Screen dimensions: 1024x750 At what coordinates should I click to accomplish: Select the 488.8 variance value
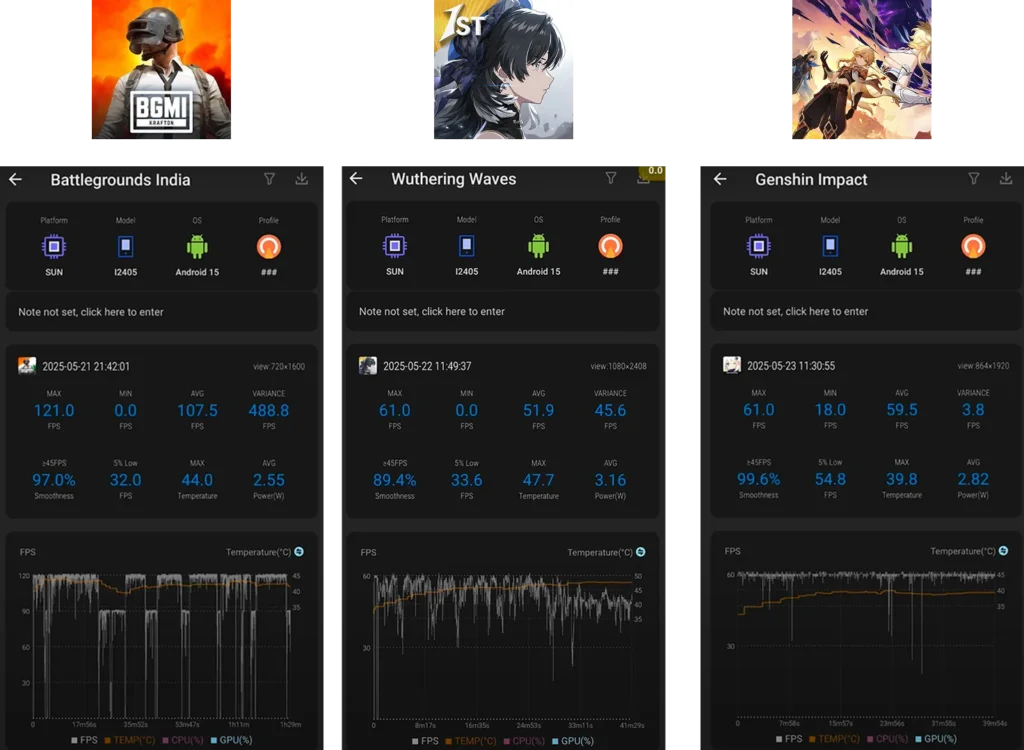coord(268,410)
